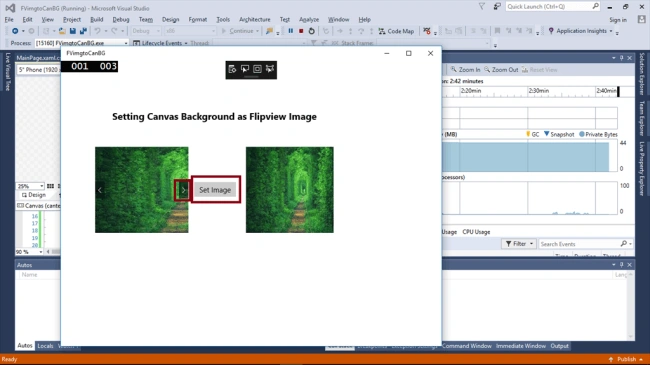Save the current file with the floppy icon
The image size is (650, 365).
(x=73, y=31)
